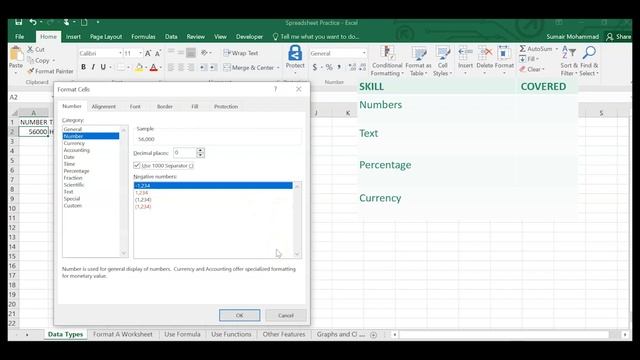Image resolution: width=640 pixels, height=360 pixels.
Task: Select red 1,234 negative number format
Action: click(142, 193)
